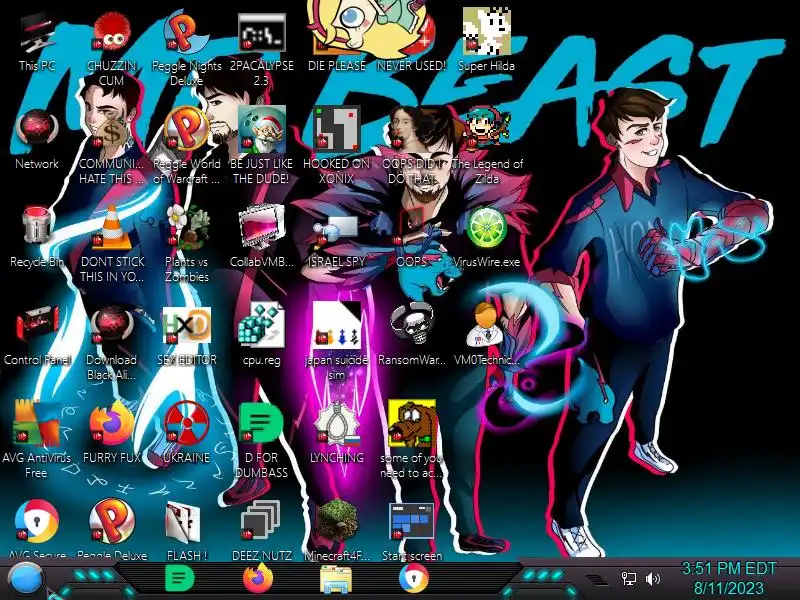Viewport: 800px width, 600px height.
Task: Open AVG Secure Browser from taskbar
Action: click(413, 579)
